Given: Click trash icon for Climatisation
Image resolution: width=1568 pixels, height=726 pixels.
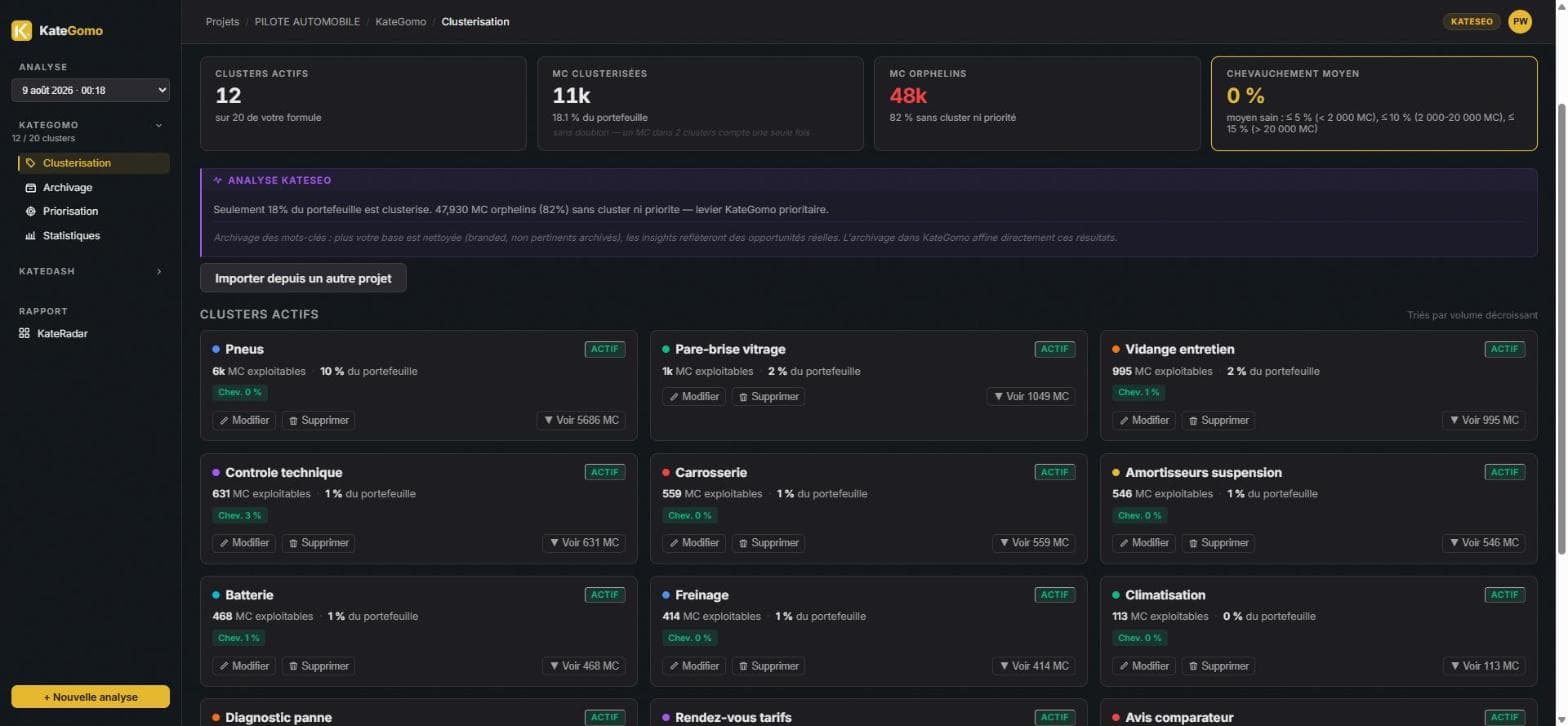Looking at the screenshot, I should 1193,666.
